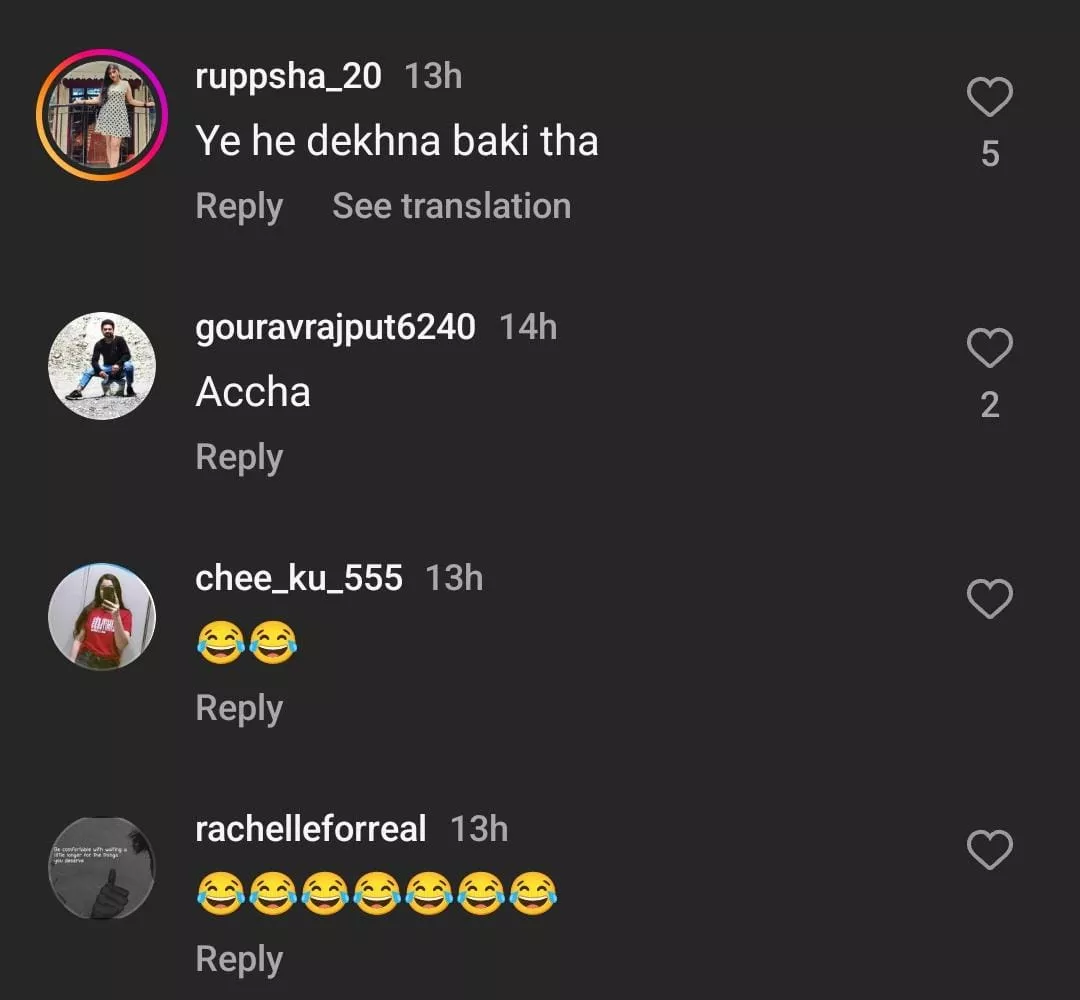View the 5 likes count on ruppsha_20's comment
The image size is (1080, 1000).
(990, 154)
